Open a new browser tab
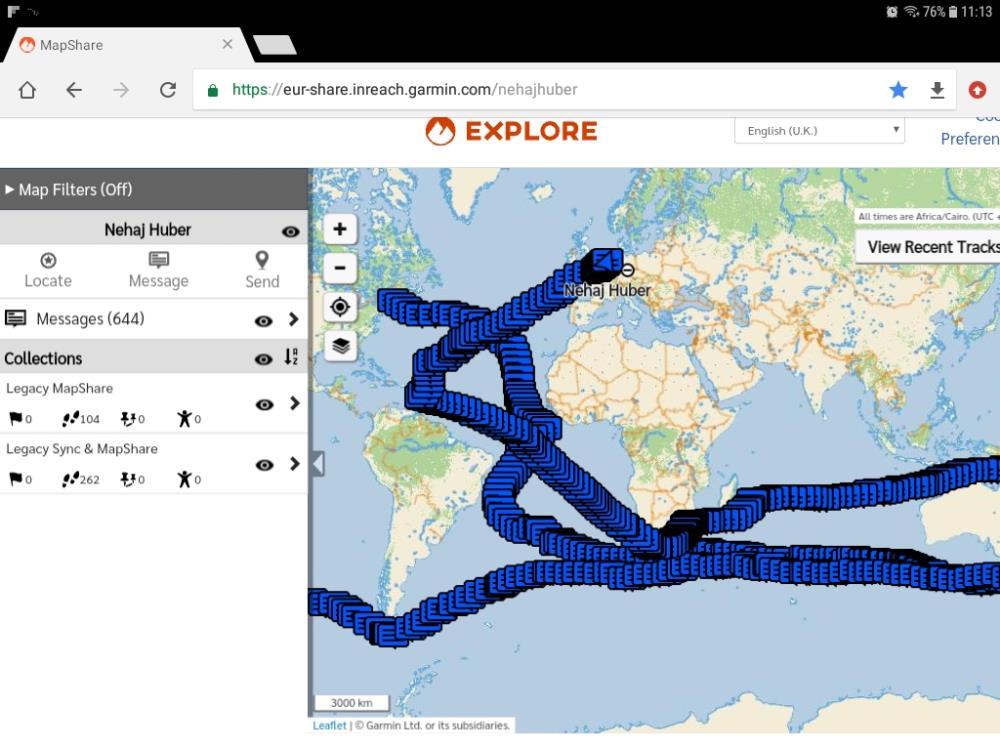 pos(275,45)
